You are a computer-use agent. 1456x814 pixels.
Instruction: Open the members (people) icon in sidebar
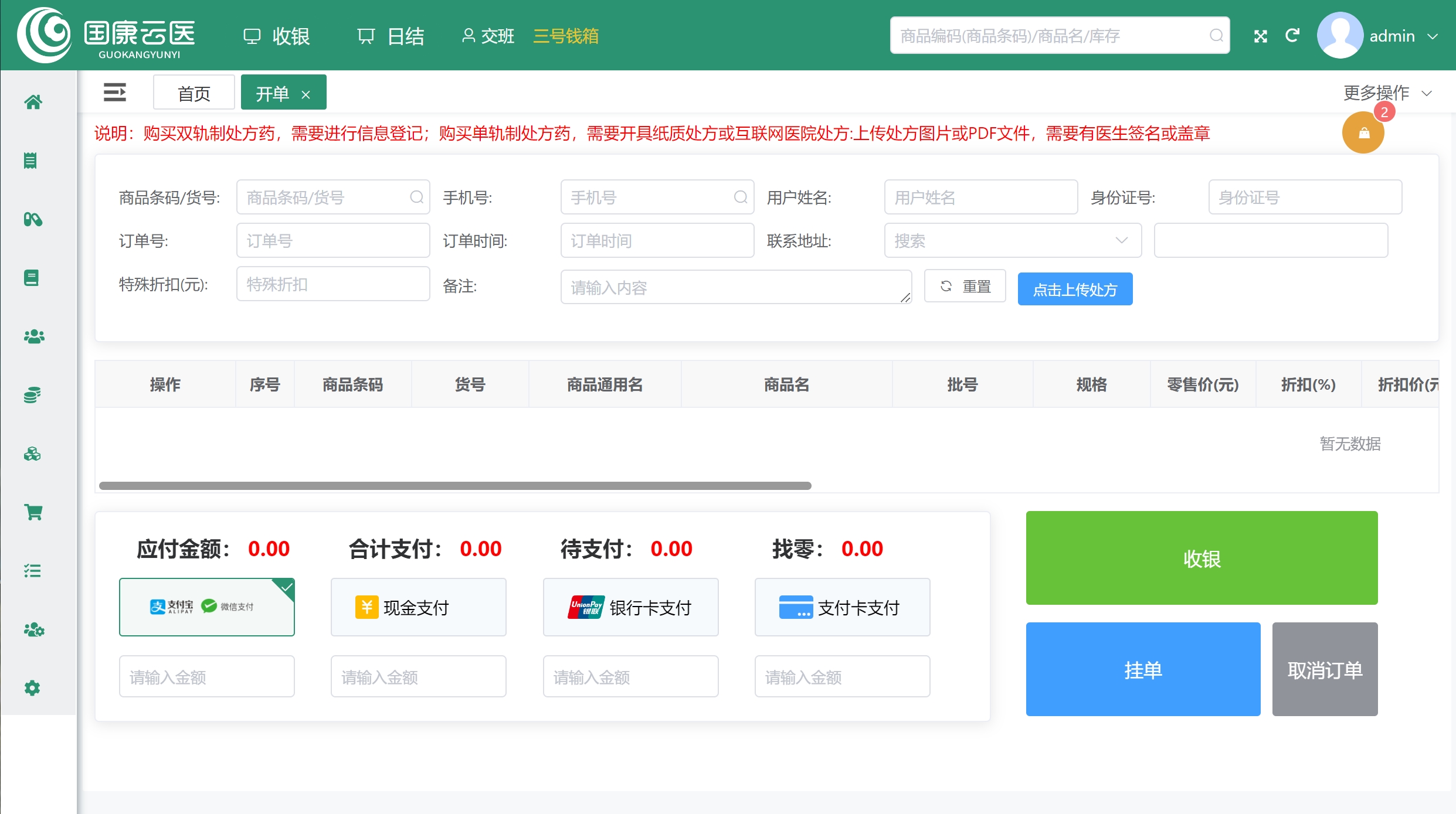coord(33,336)
